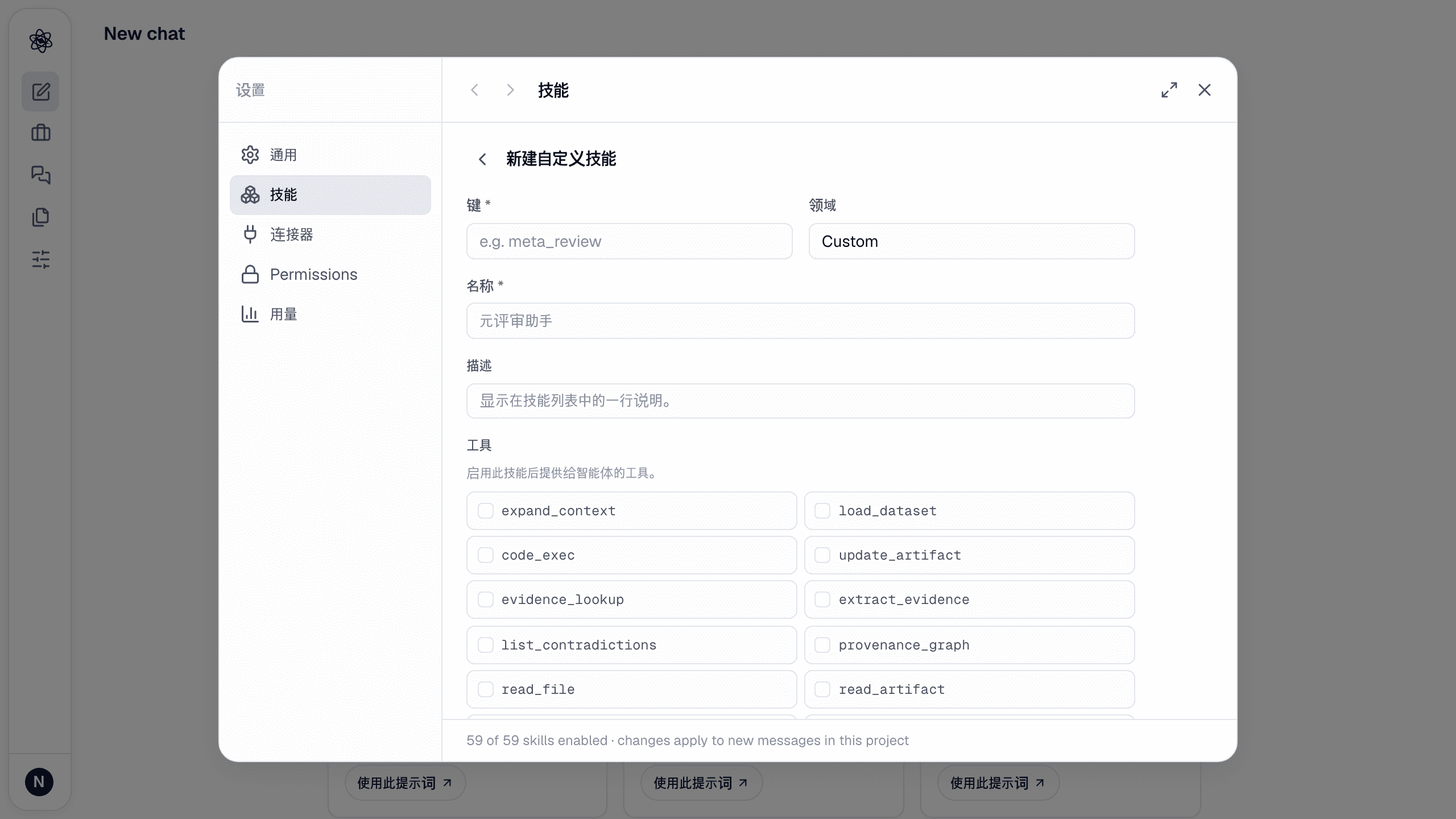Click the atom app logo icon
Screen dimensions: 1456x819
click(40, 41)
